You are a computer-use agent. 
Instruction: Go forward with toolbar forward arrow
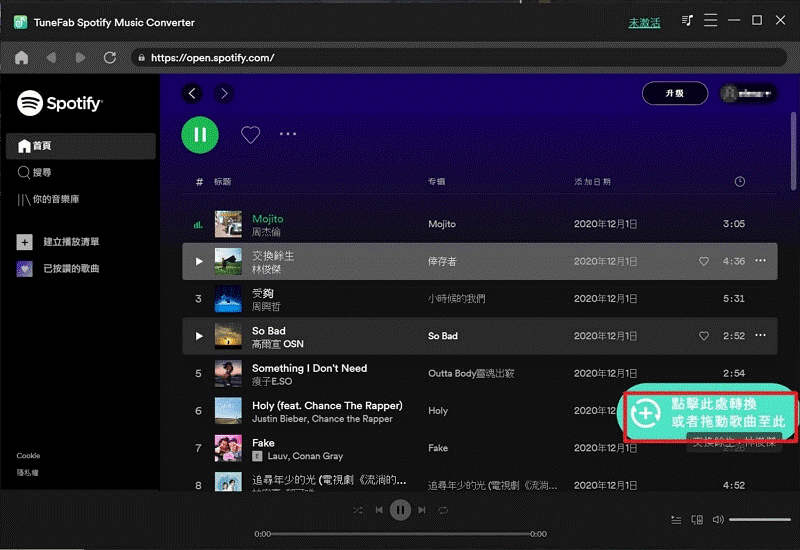pos(80,58)
